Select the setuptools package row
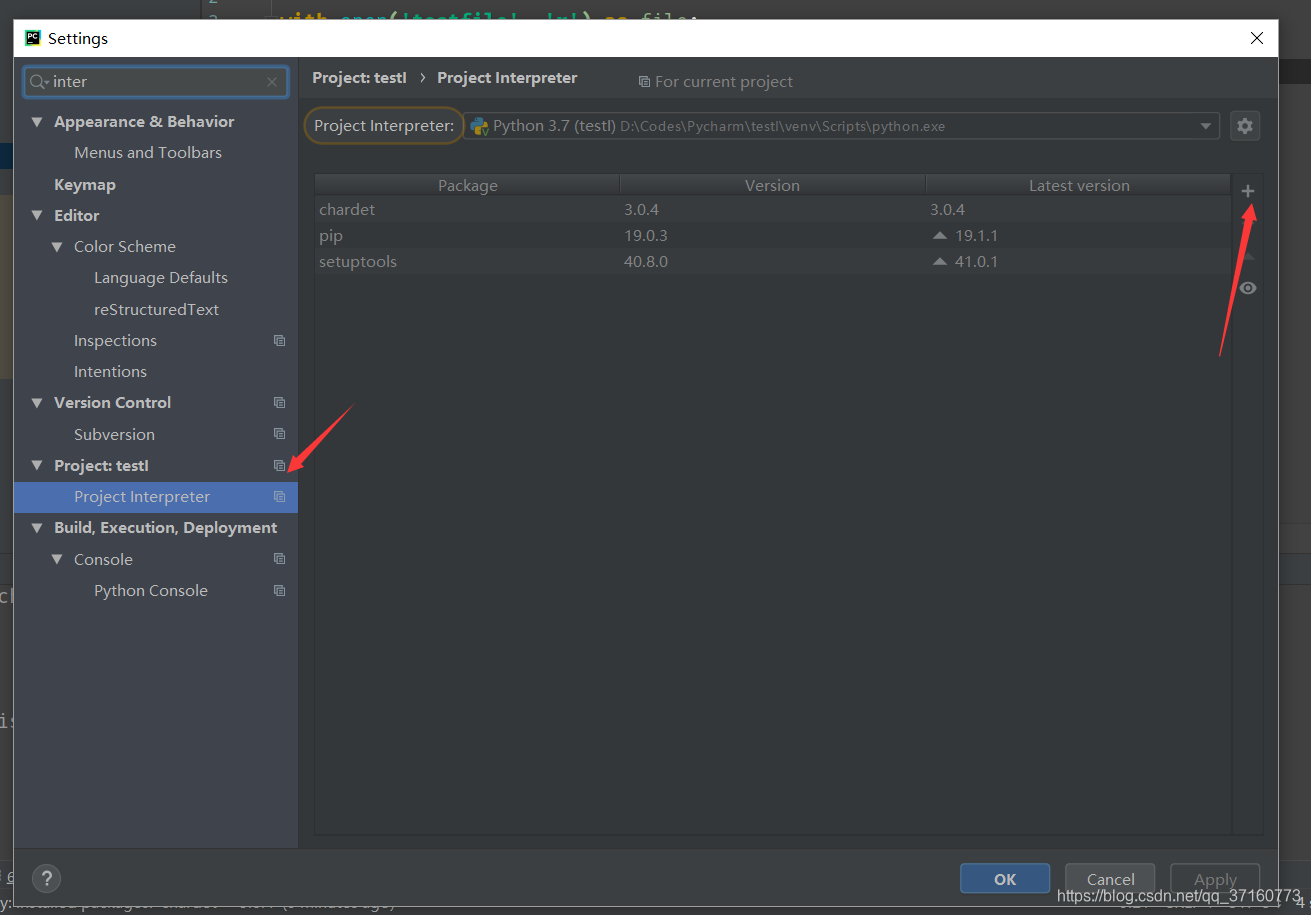Viewport: 1311px width, 915px height. click(773, 262)
